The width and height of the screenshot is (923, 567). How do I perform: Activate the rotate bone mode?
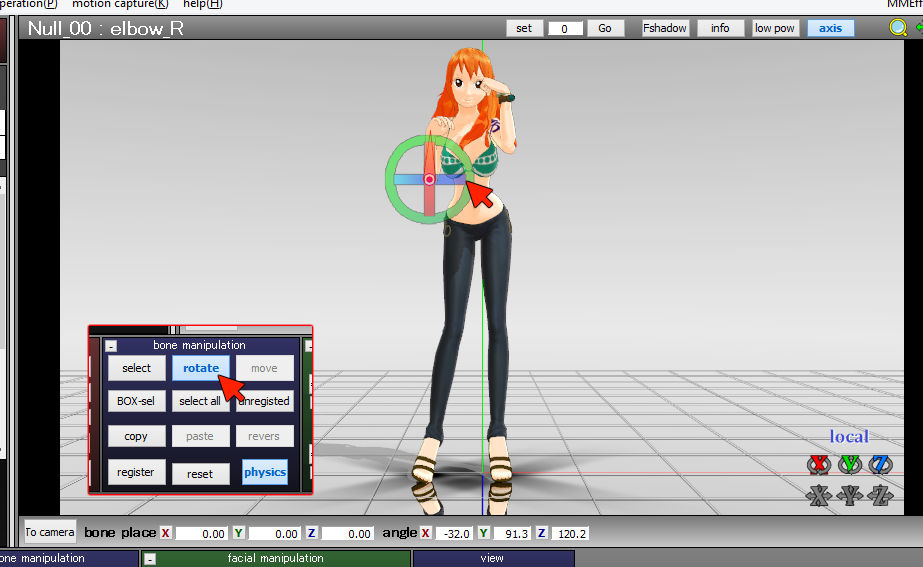click(x=201, y=368)
